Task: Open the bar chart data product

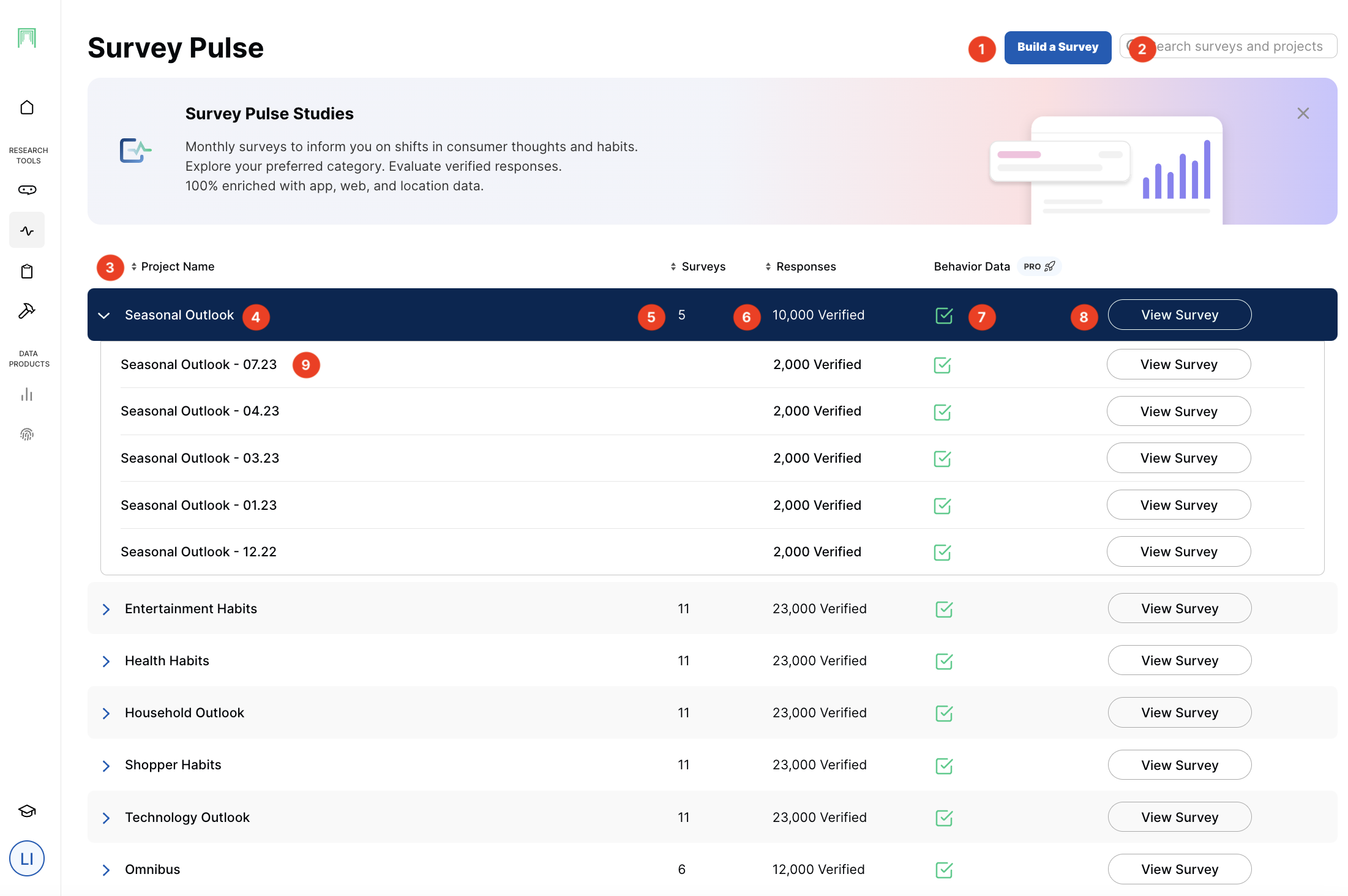Action: tap(27, 395)
